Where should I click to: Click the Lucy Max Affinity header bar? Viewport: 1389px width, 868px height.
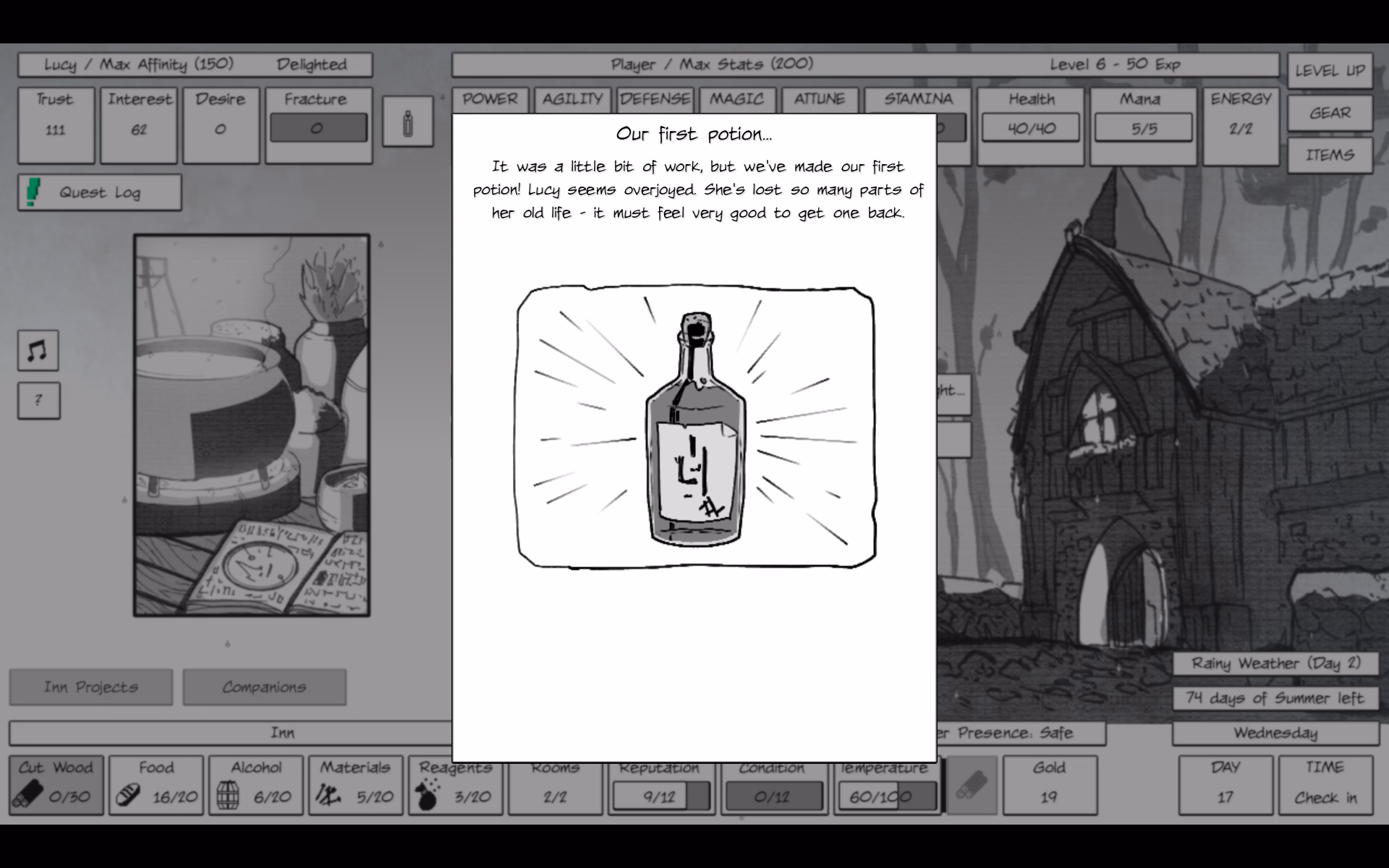tap(195, 64)
